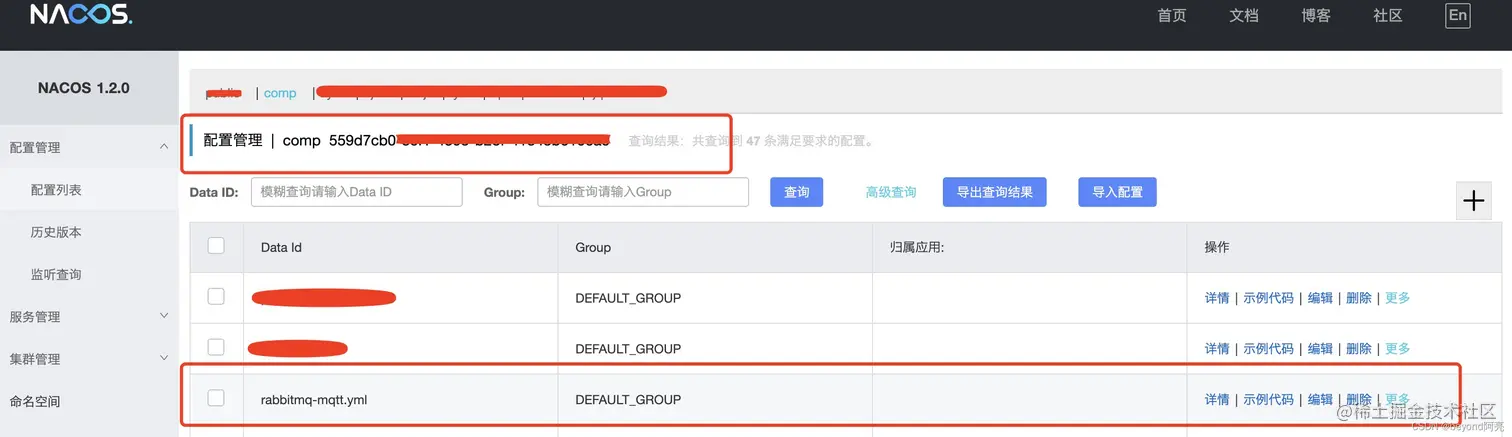Open 文档 in top navigation
Image resolution: width=1512 pixels, height=437 pixels.
[1244, 15]
